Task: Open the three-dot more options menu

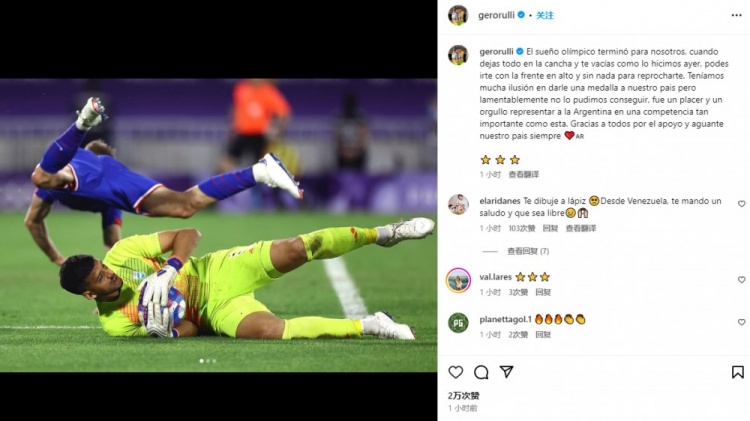Action: pyautogui.click(x=737, y=15)
